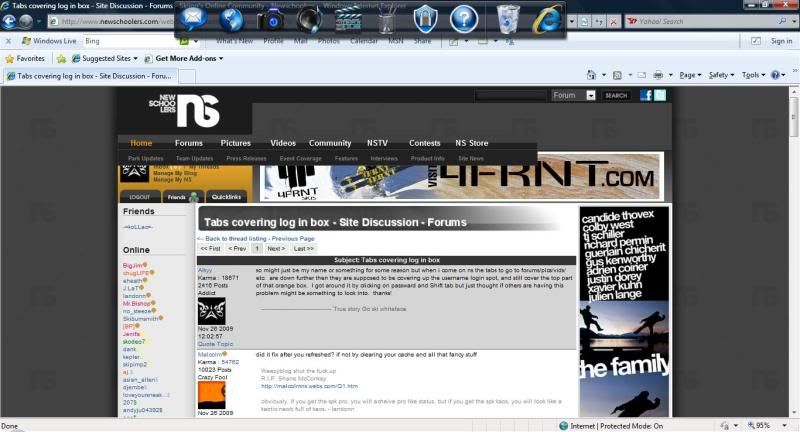This screenshot has width=800, height=432.
Task: Follow the Back to thread listing link
Action: 234,239
